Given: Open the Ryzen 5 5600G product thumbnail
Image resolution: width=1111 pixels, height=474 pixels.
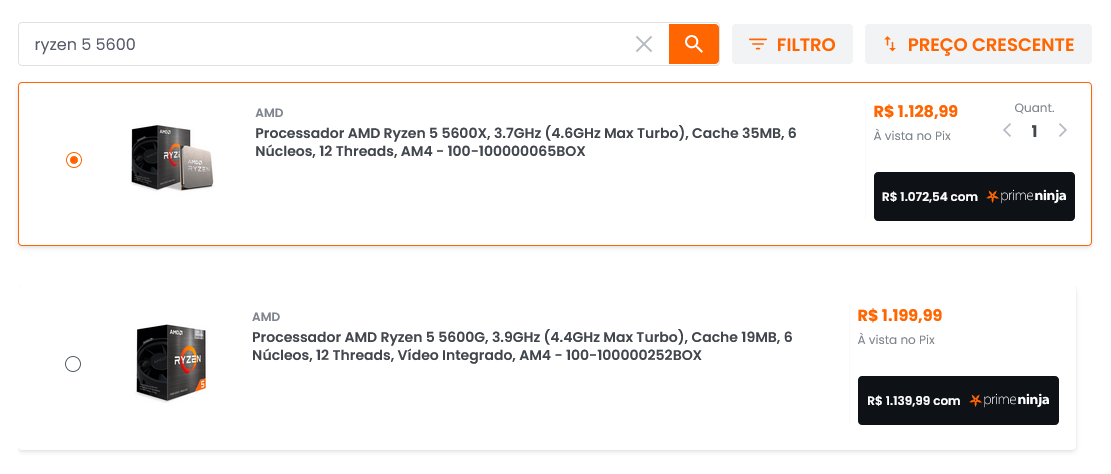Looking at the screenshot, I should (x=171, y=362).
